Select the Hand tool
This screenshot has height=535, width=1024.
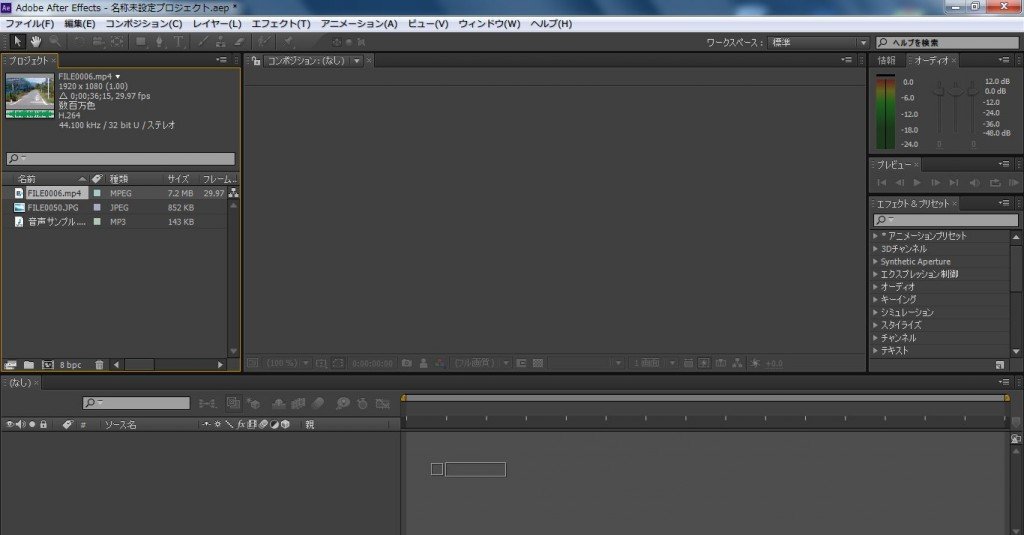[x=36, y=42]
